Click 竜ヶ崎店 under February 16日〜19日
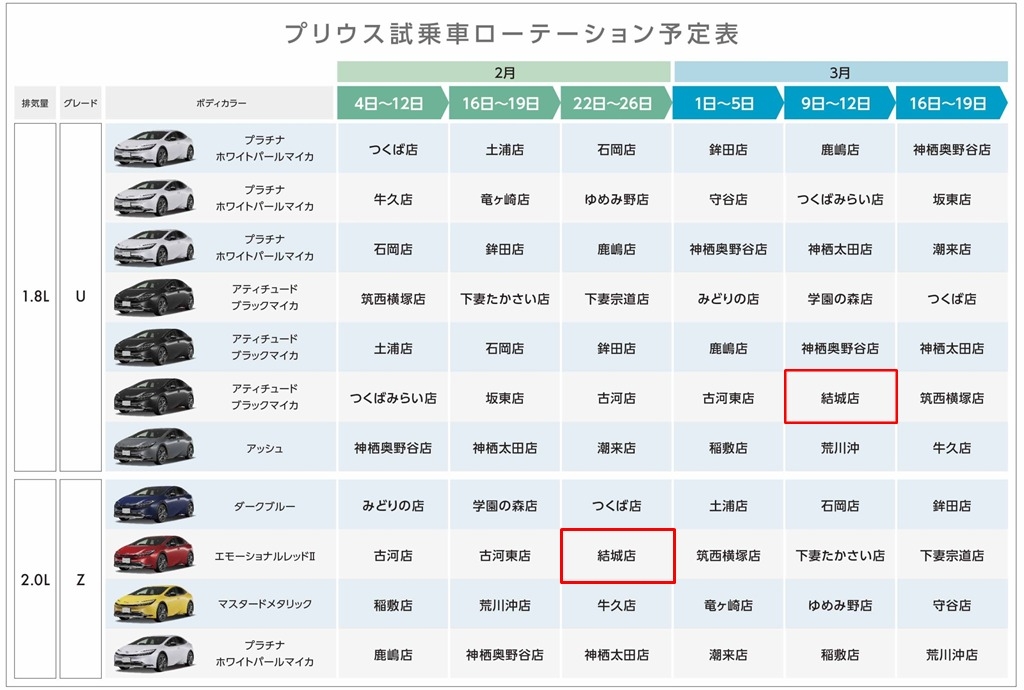1024x690 pixels. click(504, 199)
